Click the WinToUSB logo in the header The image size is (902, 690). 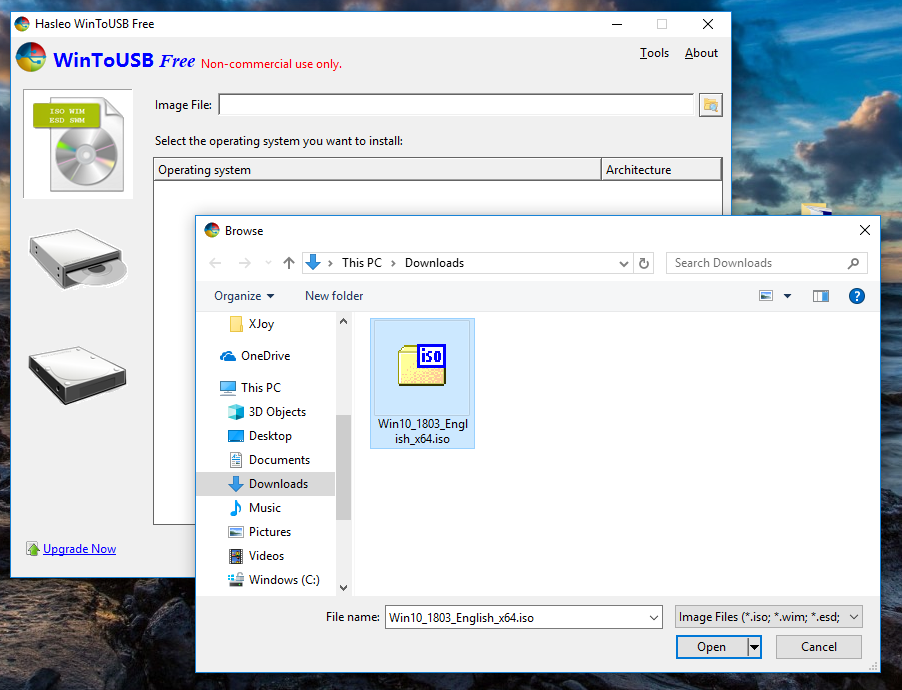(31, 57)
